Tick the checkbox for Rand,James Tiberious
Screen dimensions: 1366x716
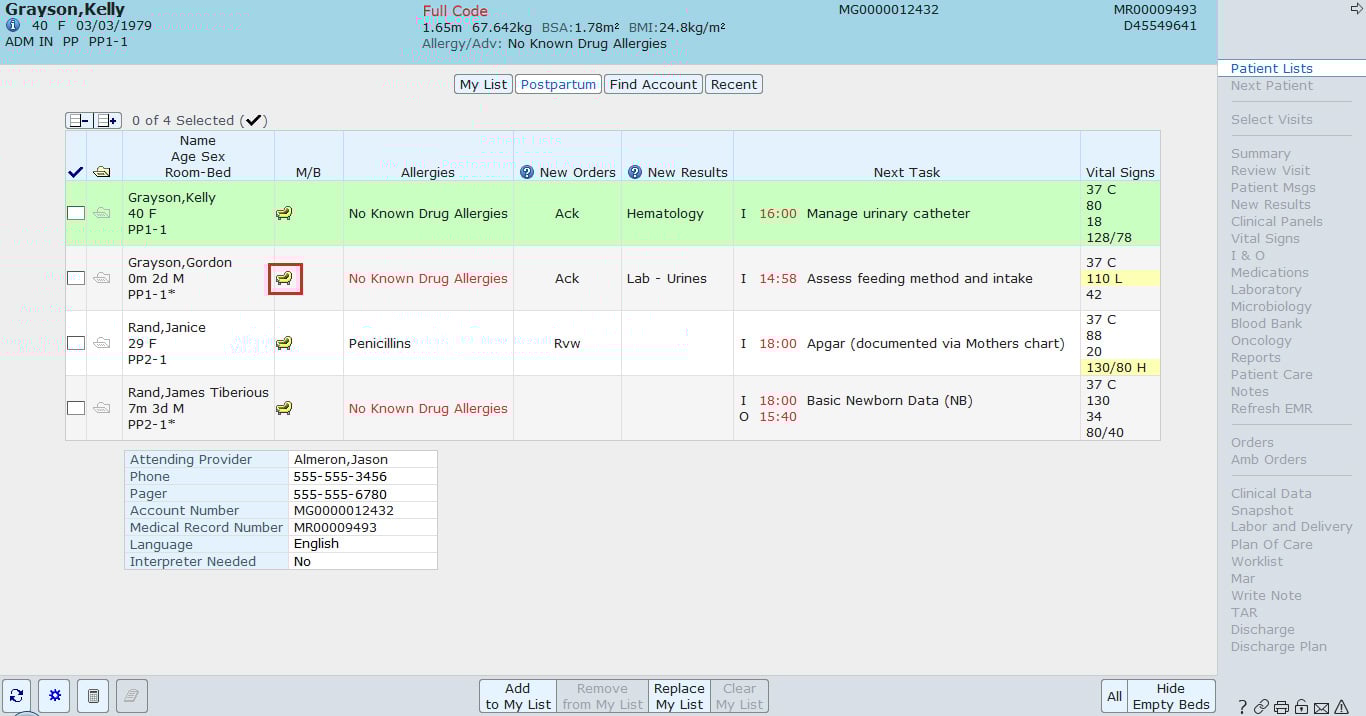click(x=76, y=408)
